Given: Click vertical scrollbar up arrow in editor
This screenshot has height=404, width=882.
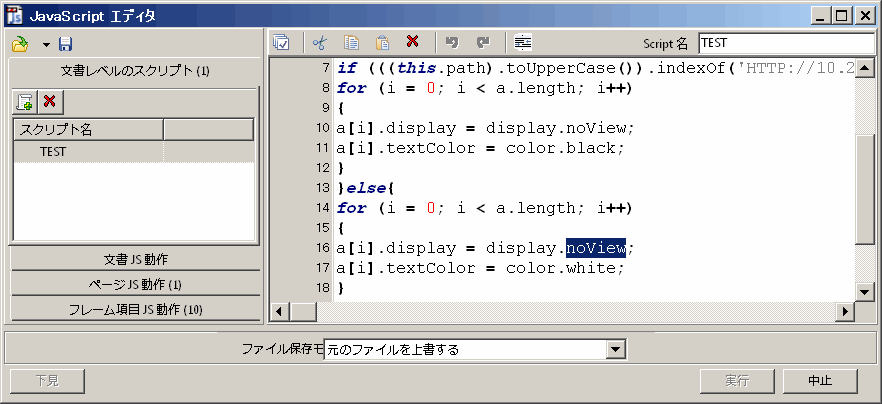Looking at the screenshot, I should [x=865, y=67].
